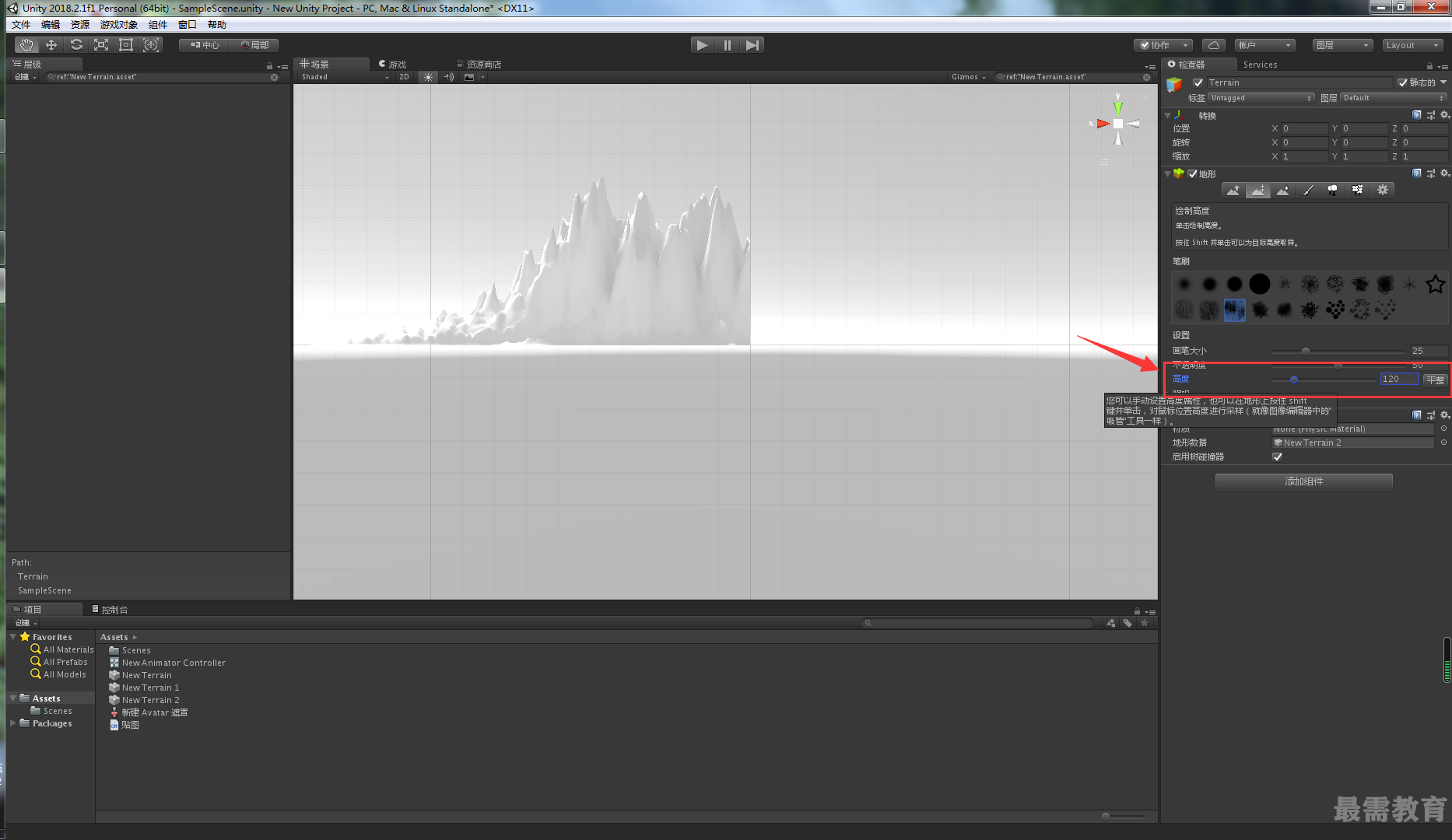This screenshot has height=840, width=1452.
Task: Click the Pause button
Action: [728, 45]
